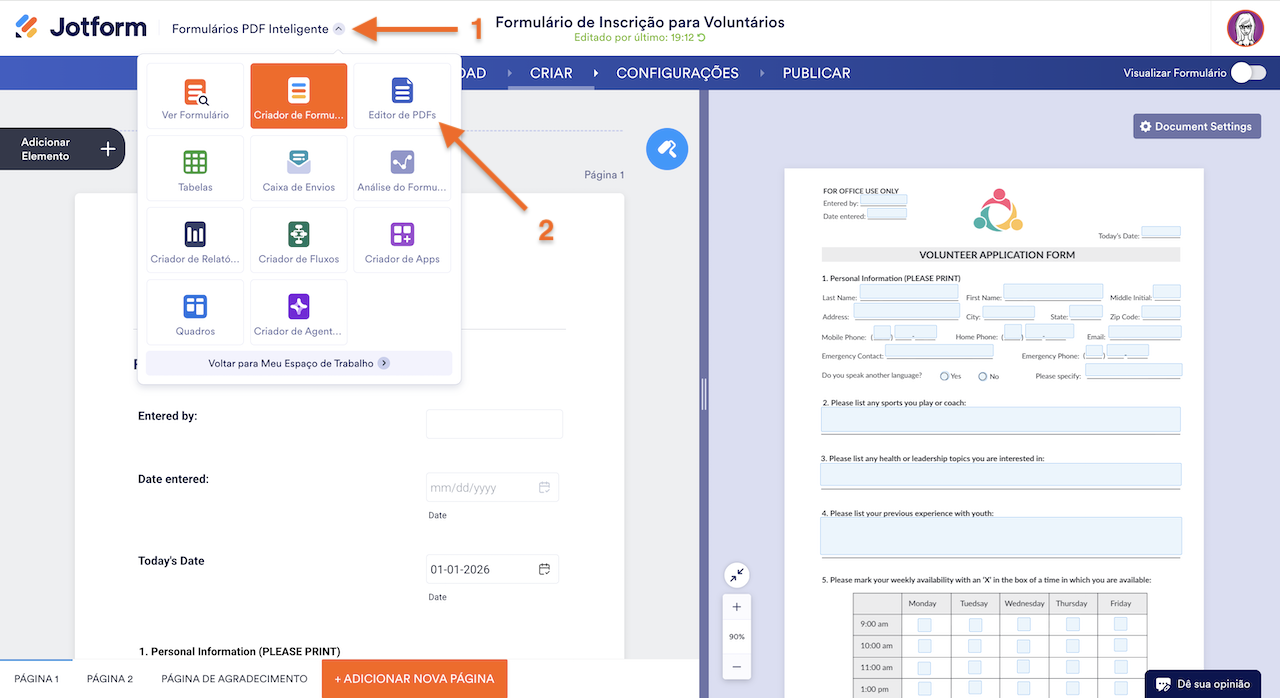The height and width of the screenshot is (698, 1280).
Task: Open Editor de PDFs from product menu
Action: coord(402,96)
